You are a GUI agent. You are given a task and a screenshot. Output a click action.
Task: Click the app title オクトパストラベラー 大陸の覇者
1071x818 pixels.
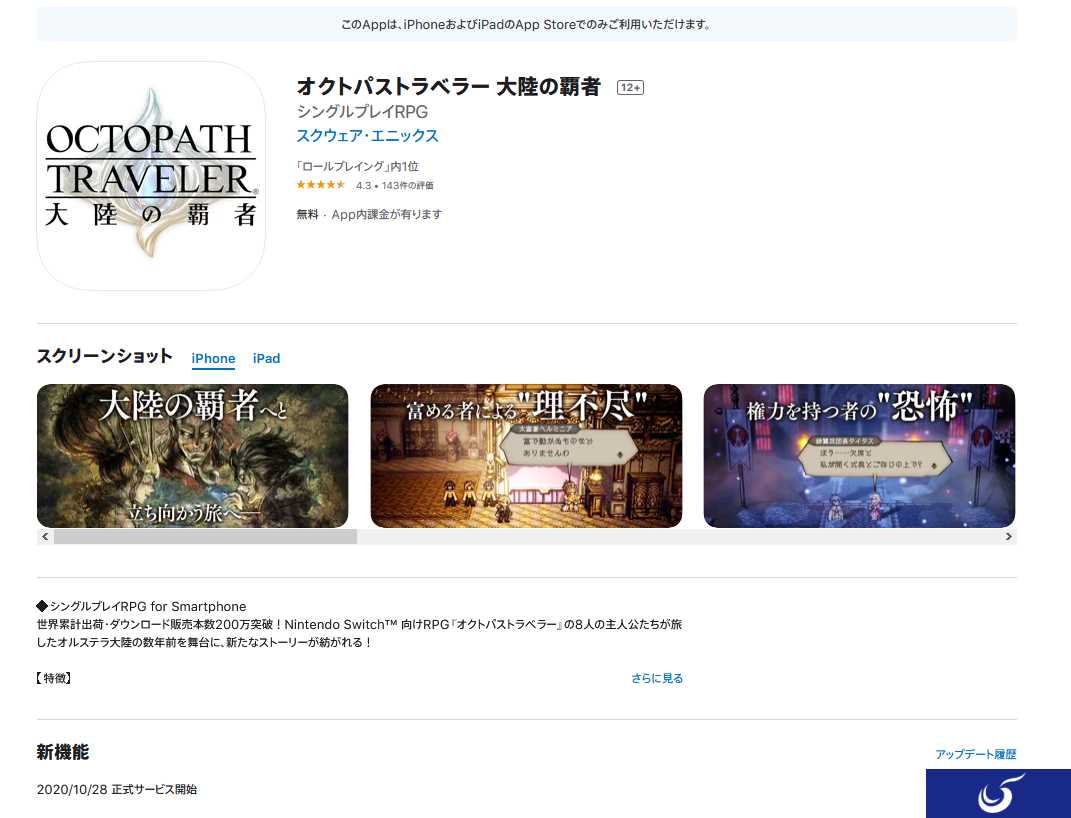(449, 87)
